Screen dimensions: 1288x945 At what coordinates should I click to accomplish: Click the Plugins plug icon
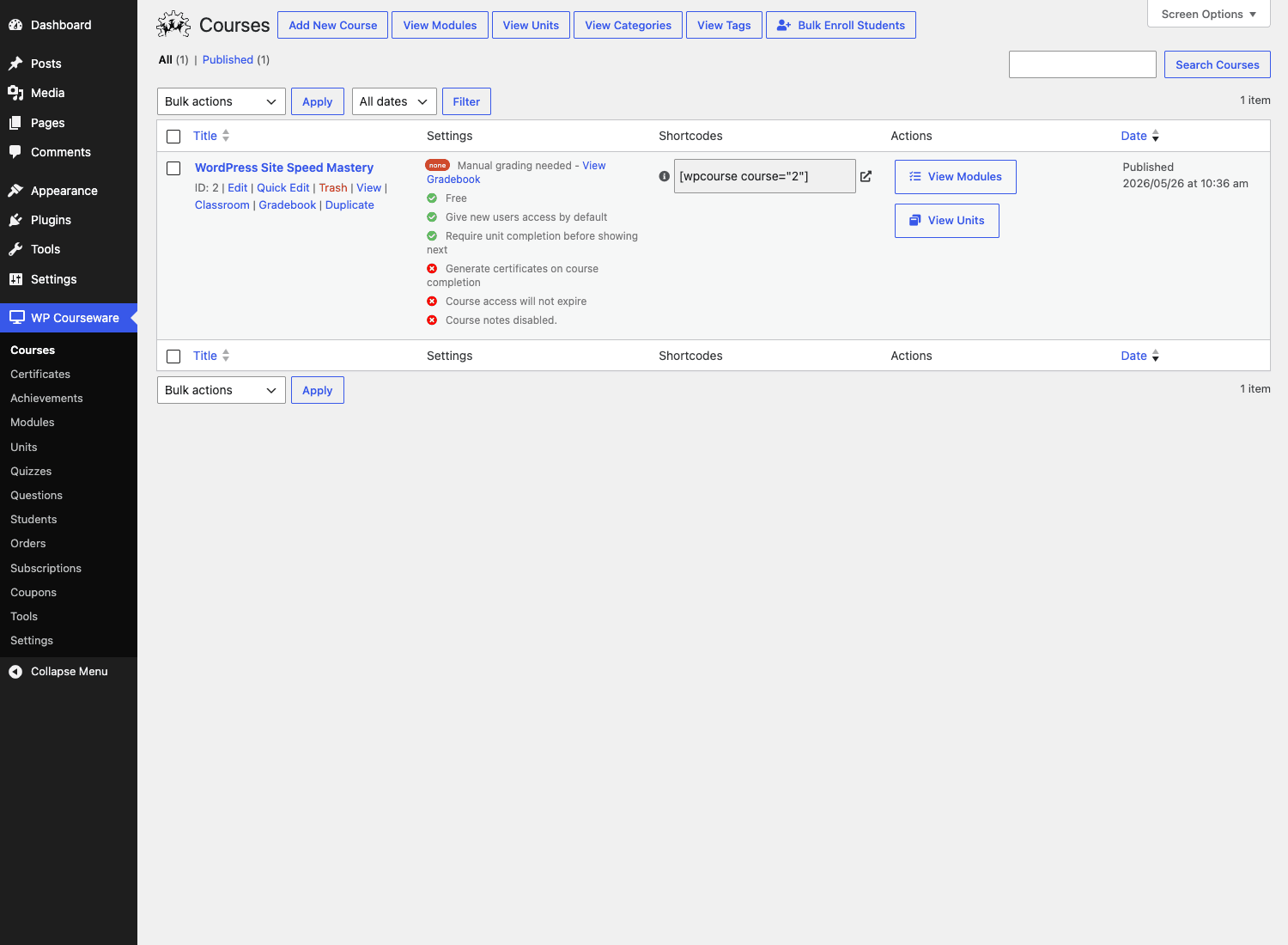point(15,220)
